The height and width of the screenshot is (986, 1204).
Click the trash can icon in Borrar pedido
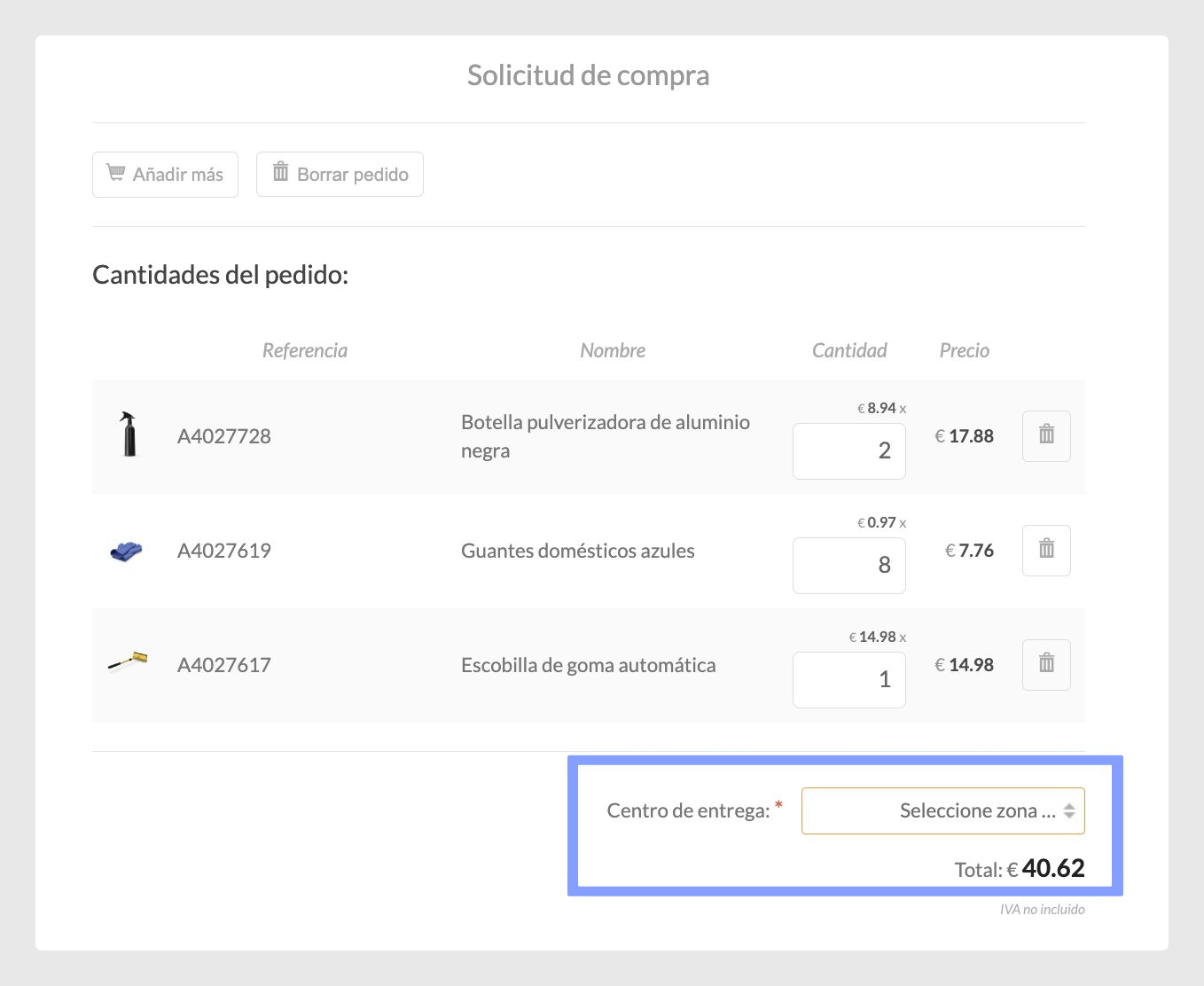[280, 171]
